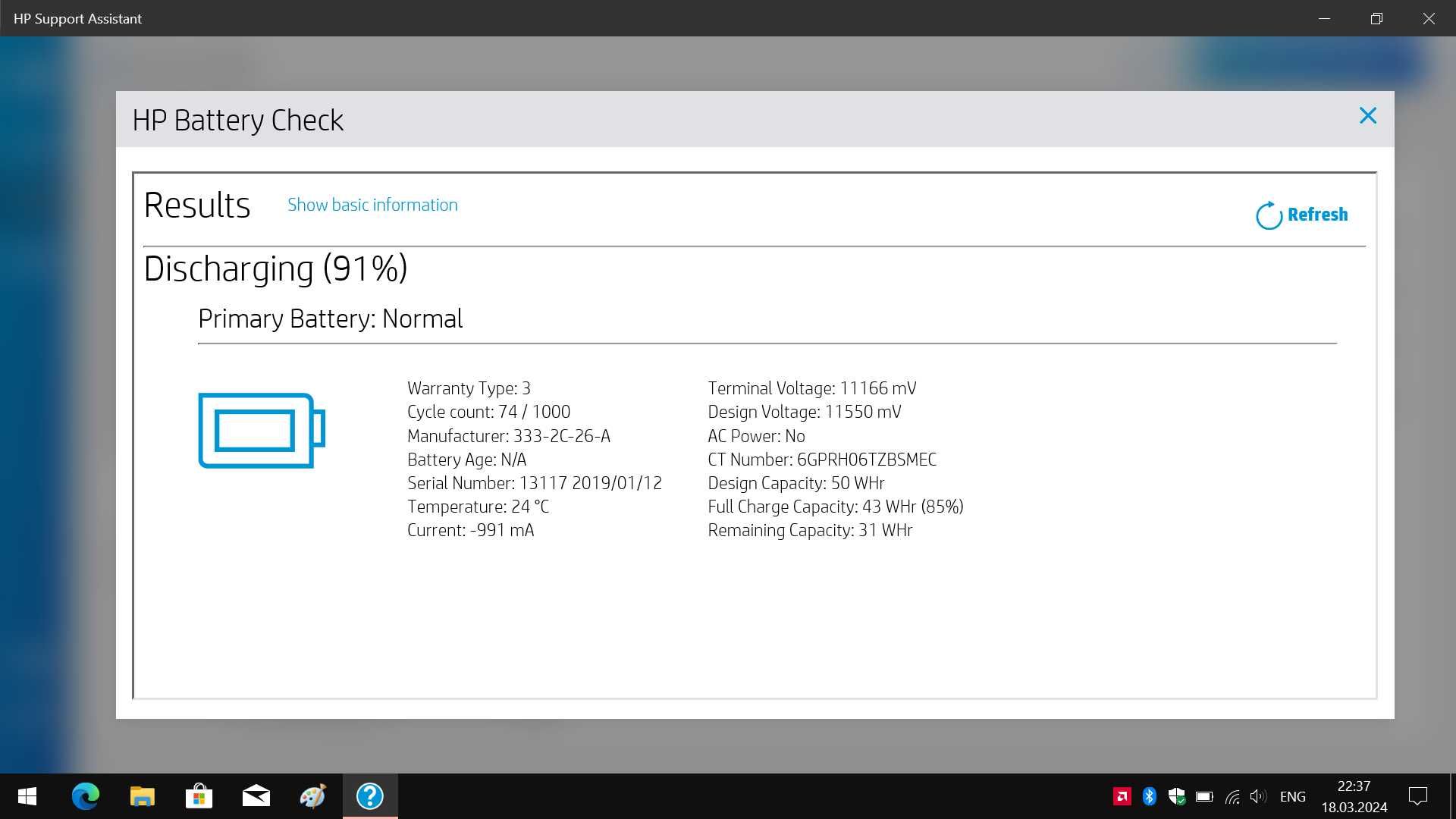Screen dimensions: 1456x819
Task: Click the close button on Battery Check dialog
Action: 1367,115
